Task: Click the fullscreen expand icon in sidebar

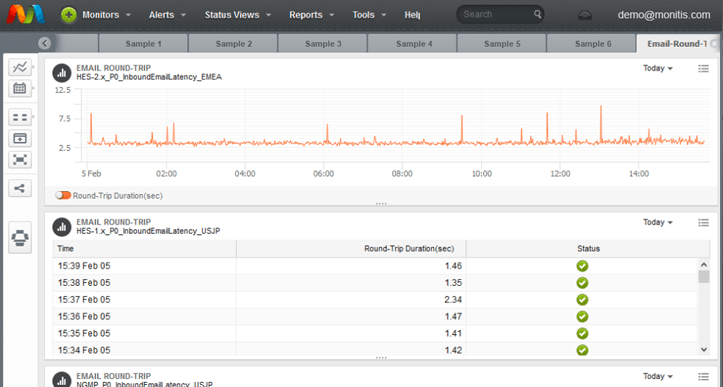Action: coord(20,160)
